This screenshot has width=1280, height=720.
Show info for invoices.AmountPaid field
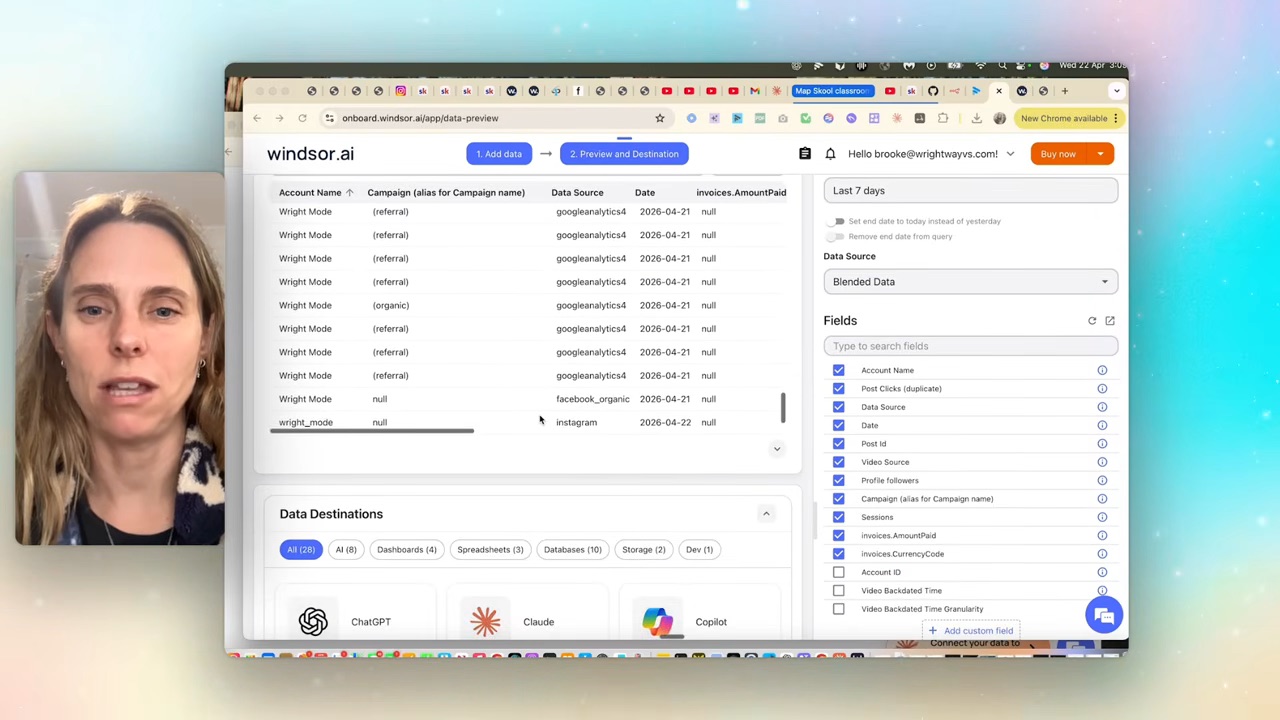(x=1102, y=536)
